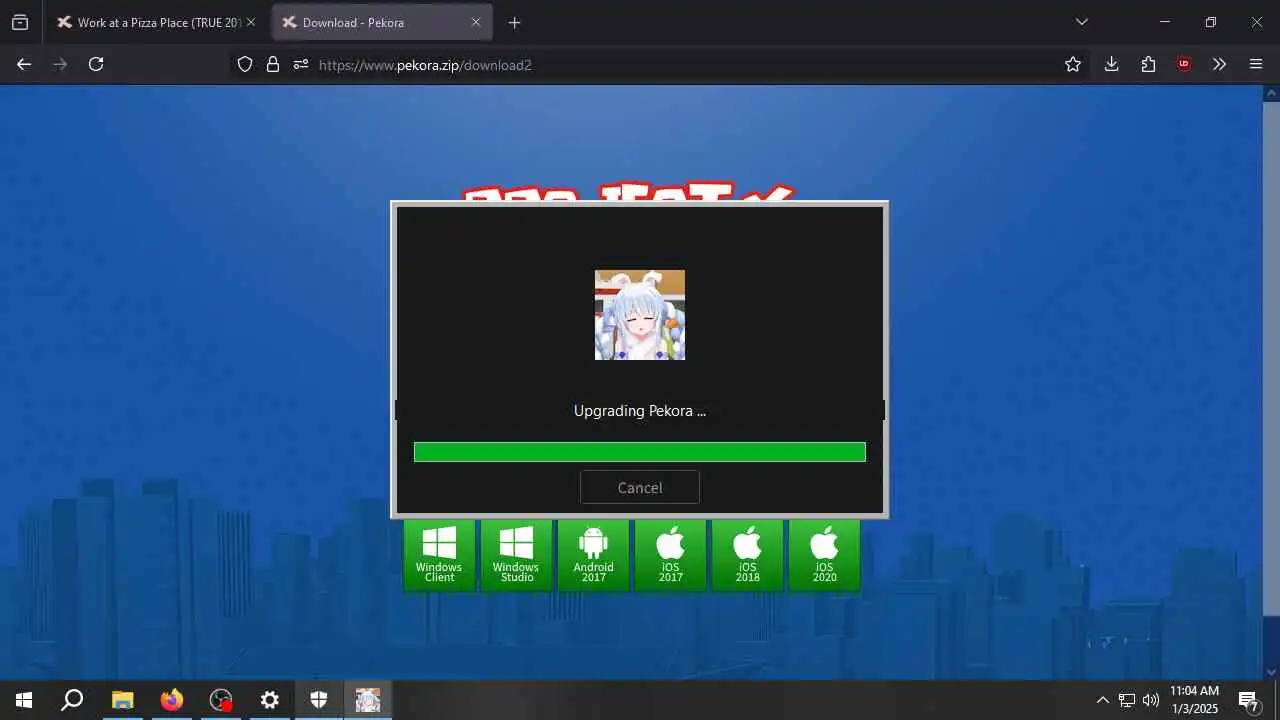The height and width of the screenshot is (720, 1280).
Task: Open a new browser tab
Action: pos(514,22)
